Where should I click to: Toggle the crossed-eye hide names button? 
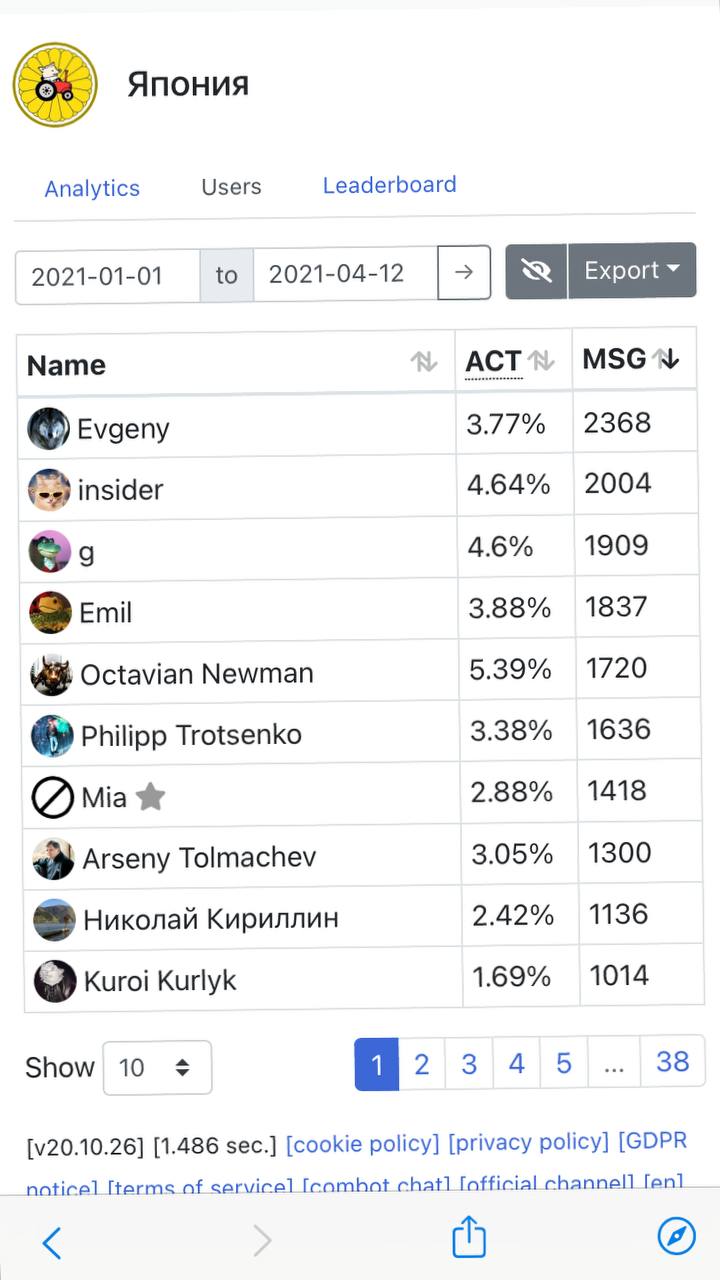pyautogui.click(x=537, y=271)
